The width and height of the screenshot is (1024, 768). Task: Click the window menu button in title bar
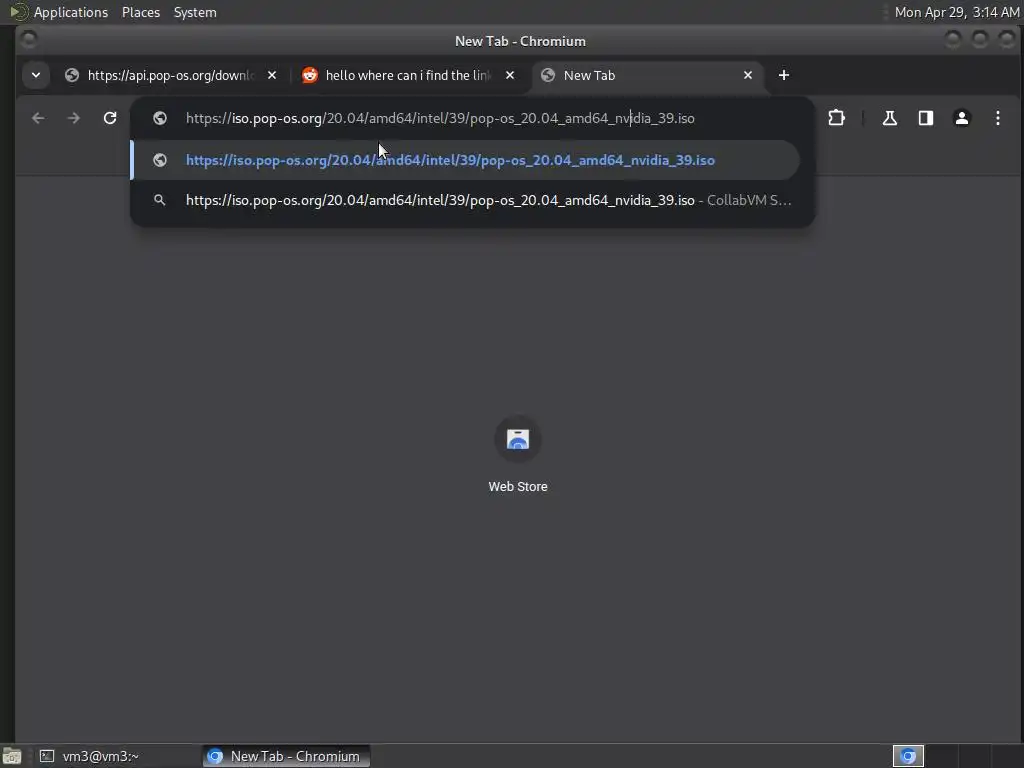29,40
